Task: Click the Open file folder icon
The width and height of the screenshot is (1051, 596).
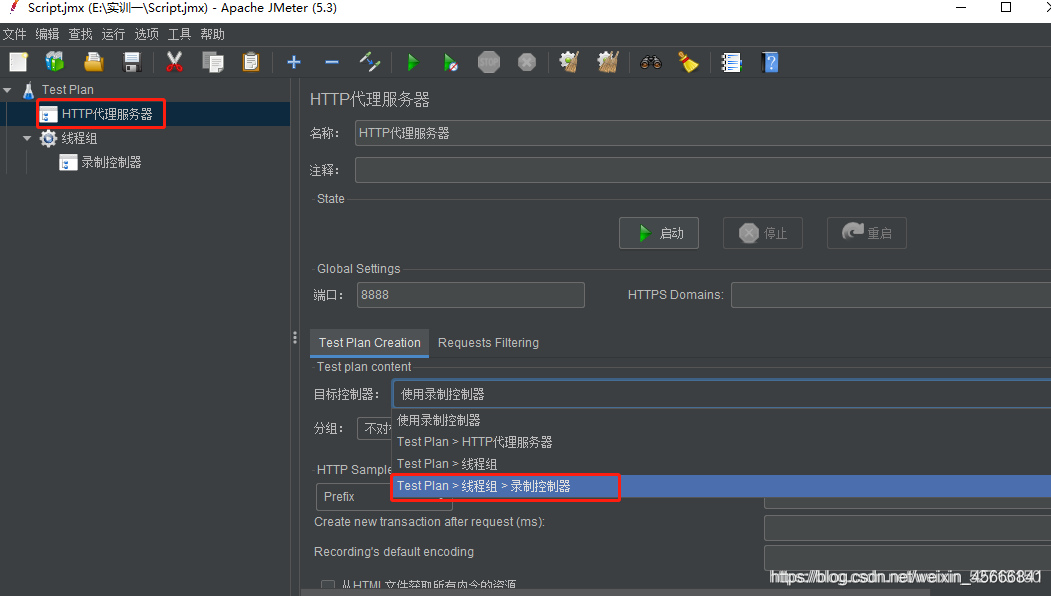Action: [93, 62]
